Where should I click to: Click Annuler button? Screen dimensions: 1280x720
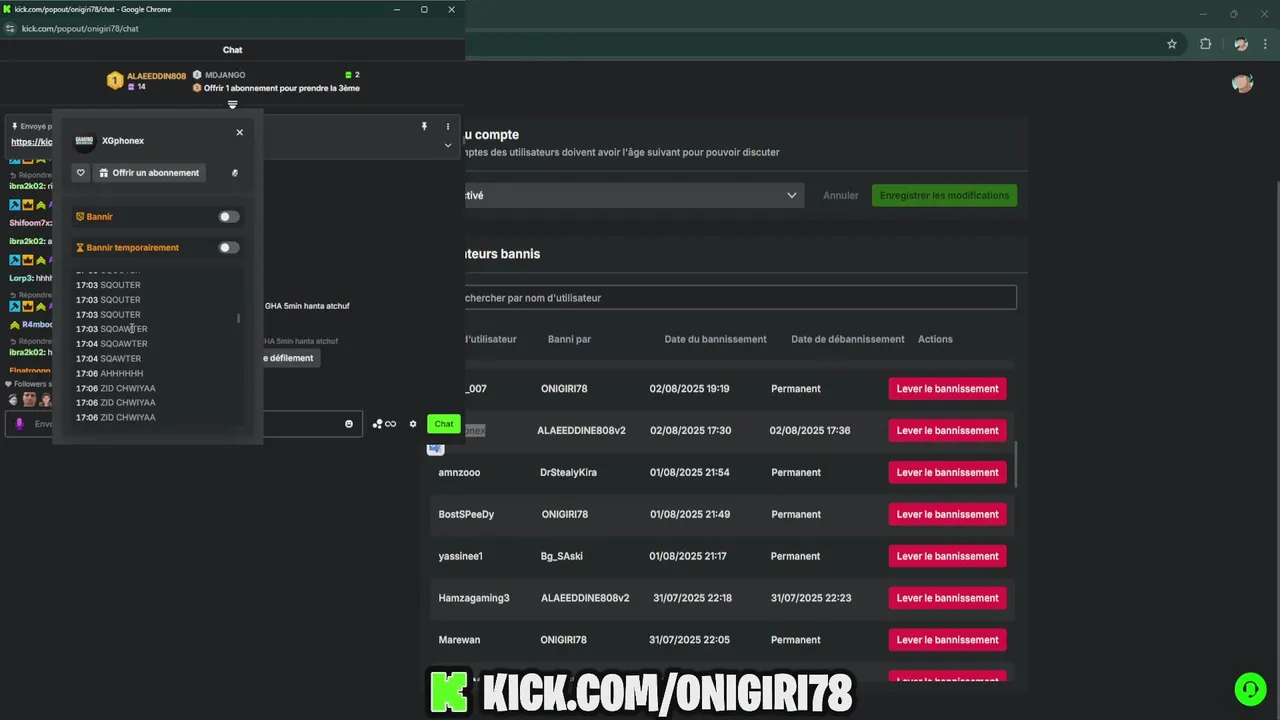[841, 195]
